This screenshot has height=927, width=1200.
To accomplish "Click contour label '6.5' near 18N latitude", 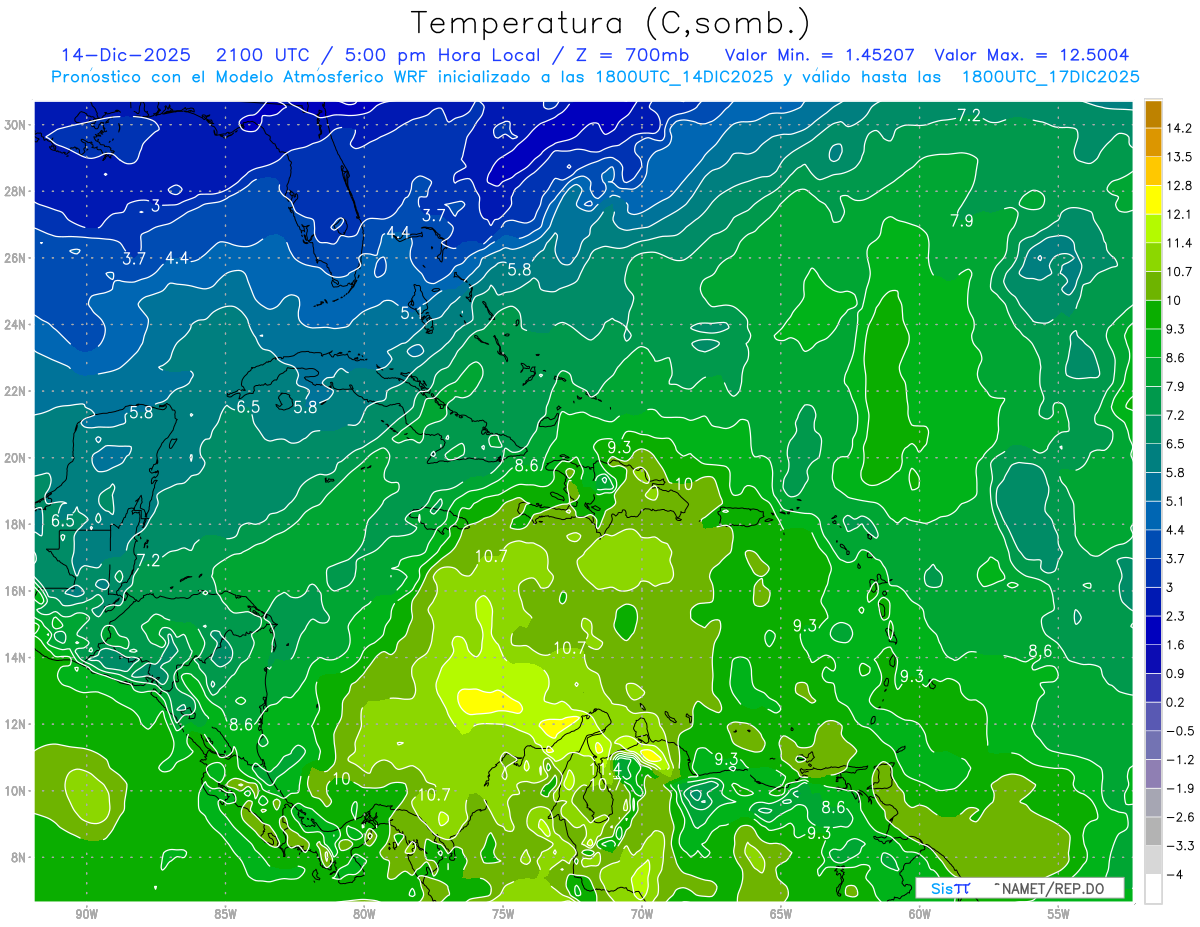I will point(63,521).
